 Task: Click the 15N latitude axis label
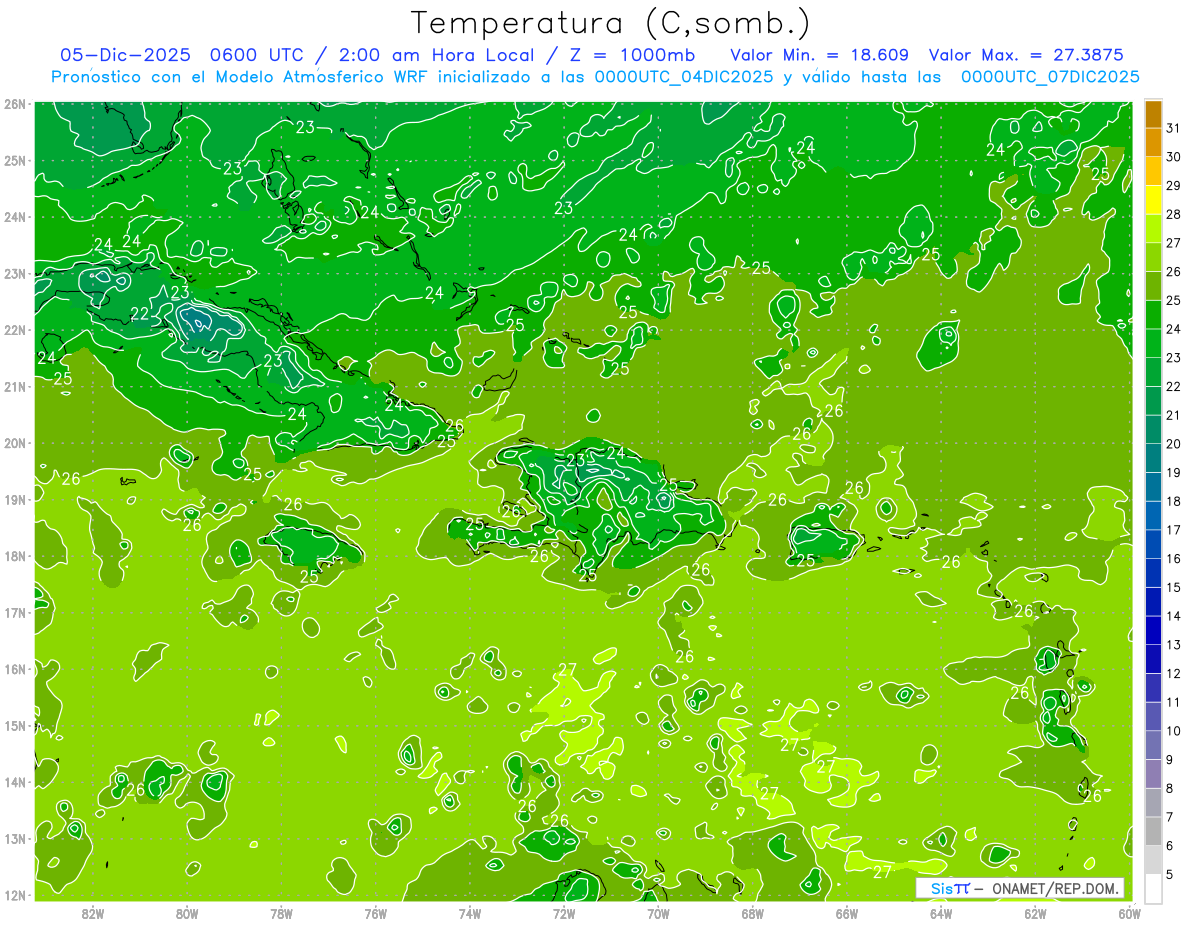click(x=15, y=725)
